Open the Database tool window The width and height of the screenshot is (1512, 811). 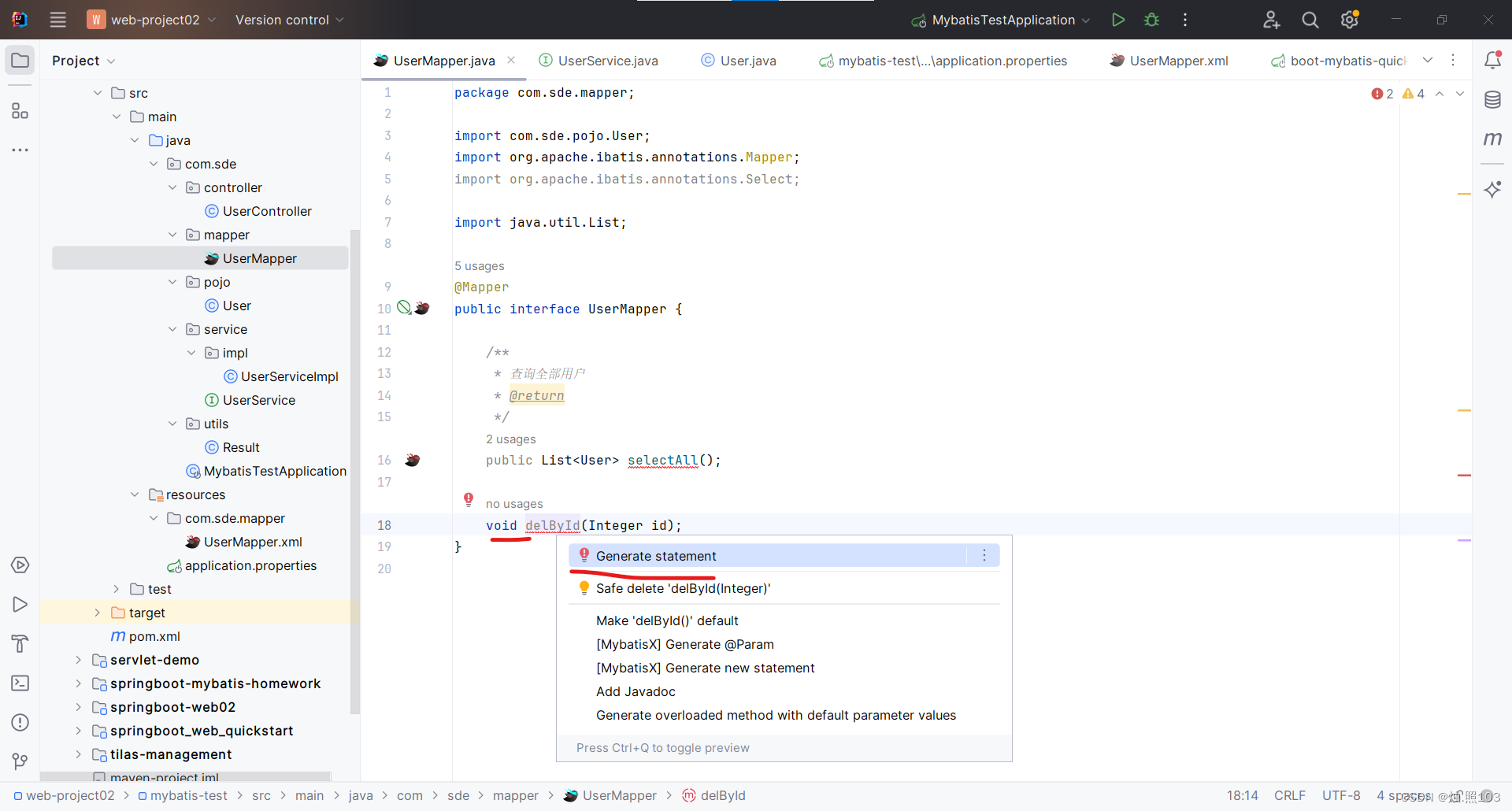click(x=1492, y=100)
